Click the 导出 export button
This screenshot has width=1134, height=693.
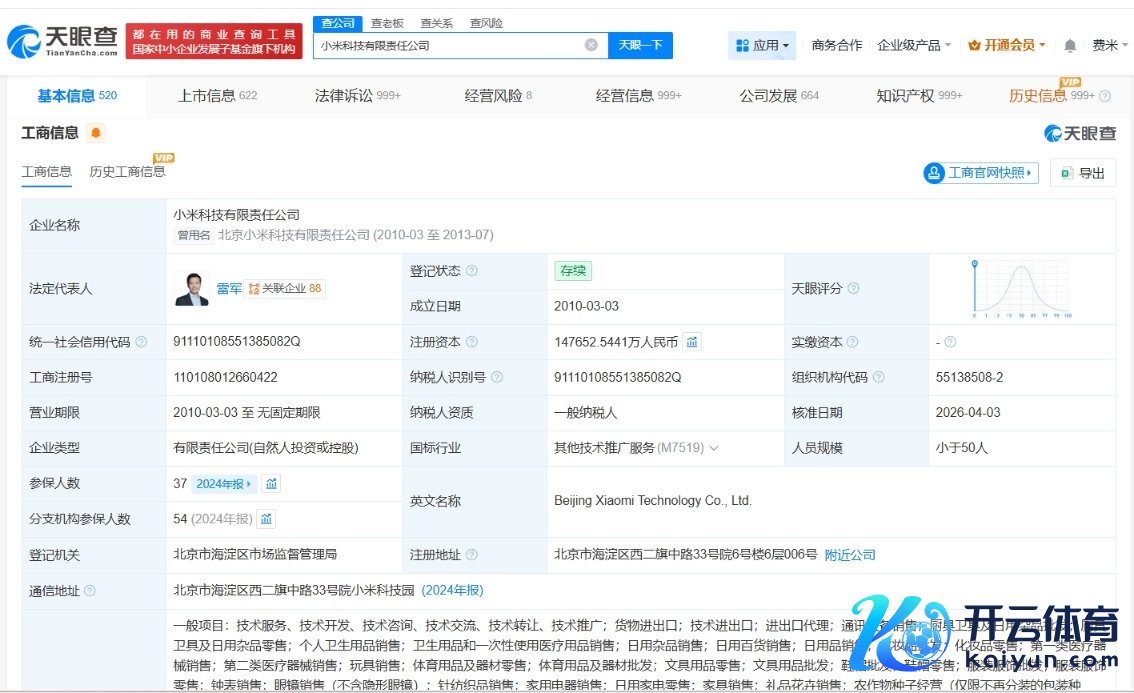1083,173
